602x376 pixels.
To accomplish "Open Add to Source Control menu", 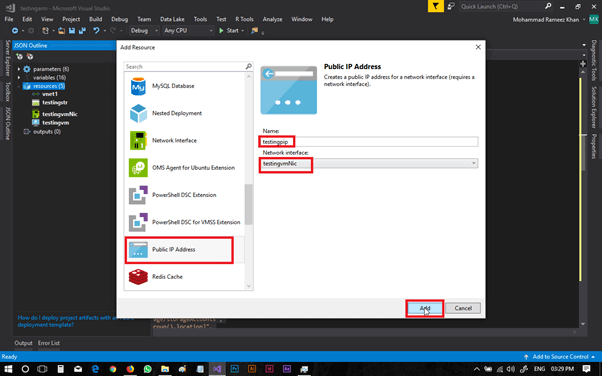I will tap(559, 357).
